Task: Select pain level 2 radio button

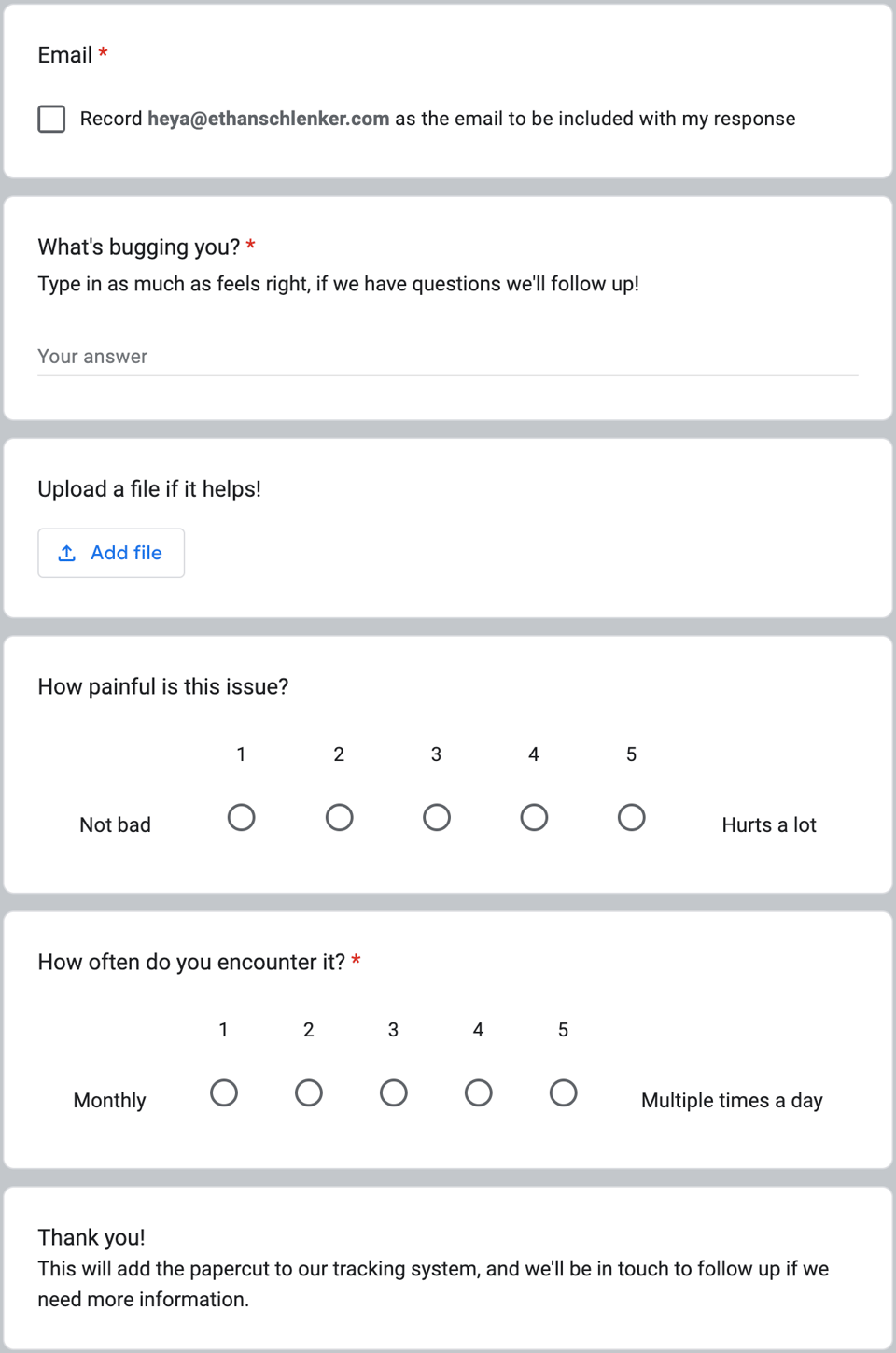Action: tap(339, 818)
